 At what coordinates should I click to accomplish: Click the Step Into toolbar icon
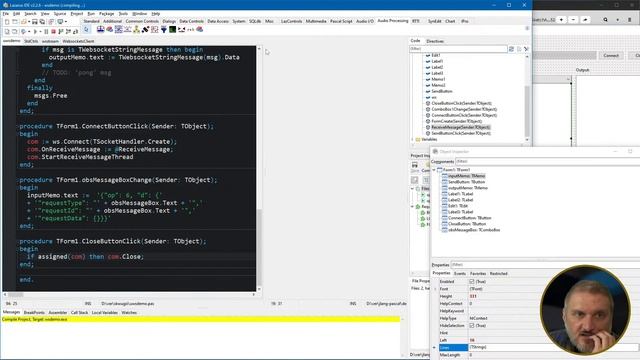60,31
